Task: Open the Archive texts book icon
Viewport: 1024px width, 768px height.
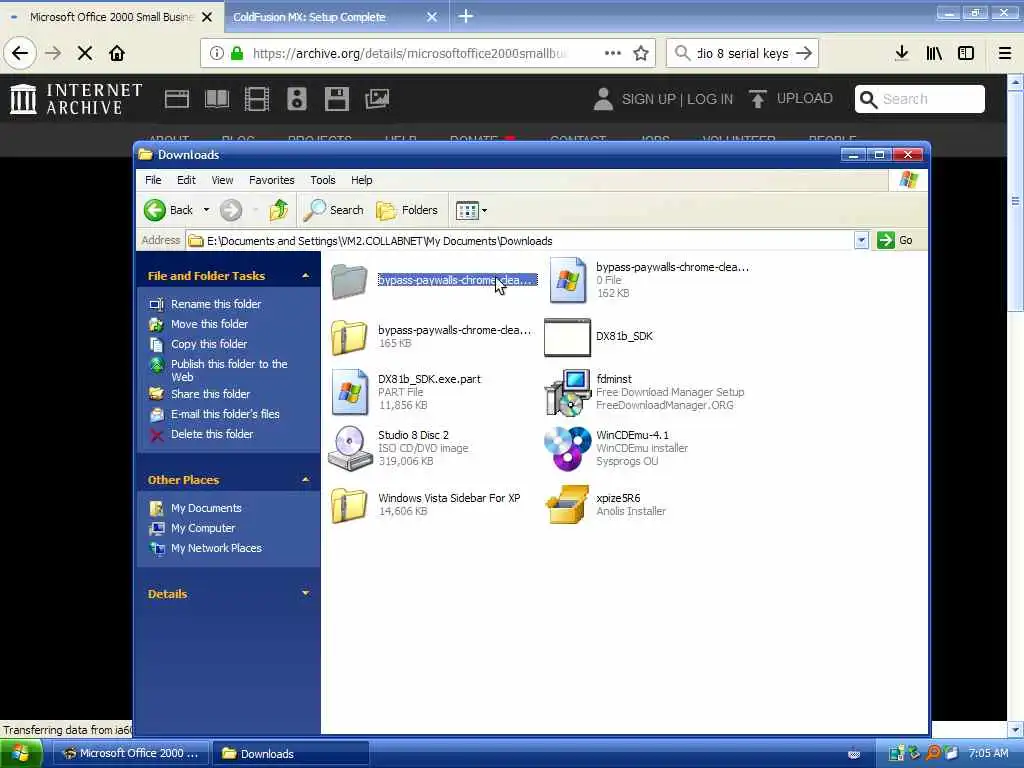Action: pos(217,99)
